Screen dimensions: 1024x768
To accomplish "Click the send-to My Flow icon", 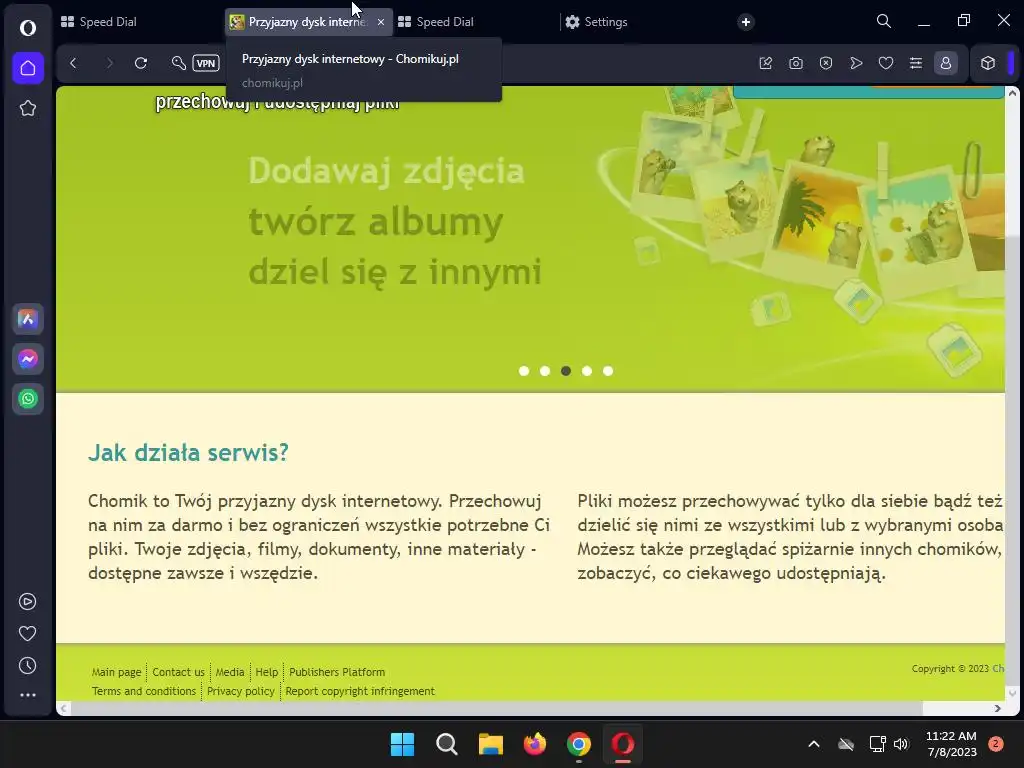I will 856,63.
